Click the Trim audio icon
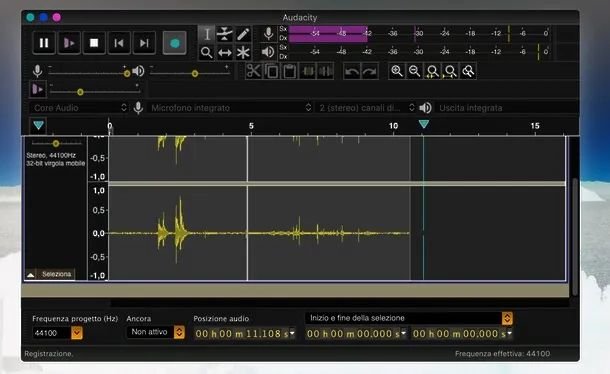This screenshot has width=610, height=374. click(308, 71)
